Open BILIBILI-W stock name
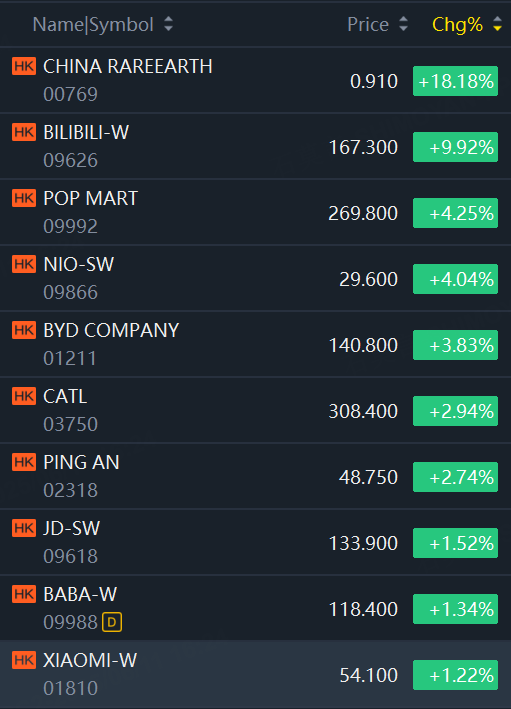 tap(86, 132)
